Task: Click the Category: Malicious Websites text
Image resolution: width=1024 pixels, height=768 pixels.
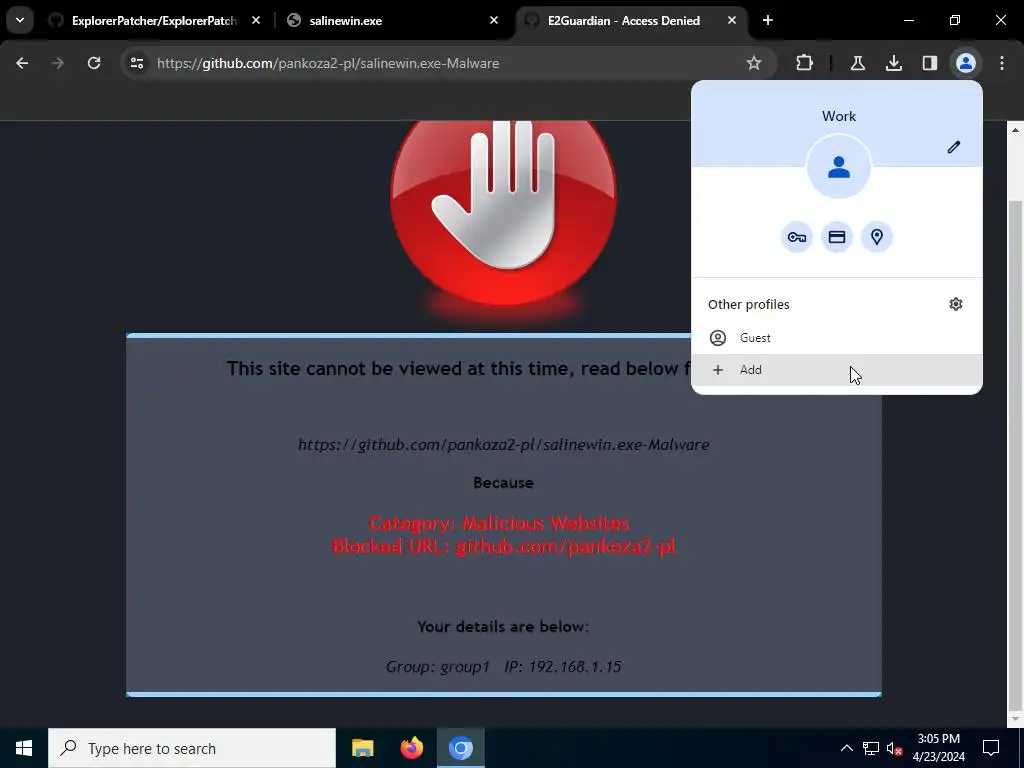Action: click(499, 523)
